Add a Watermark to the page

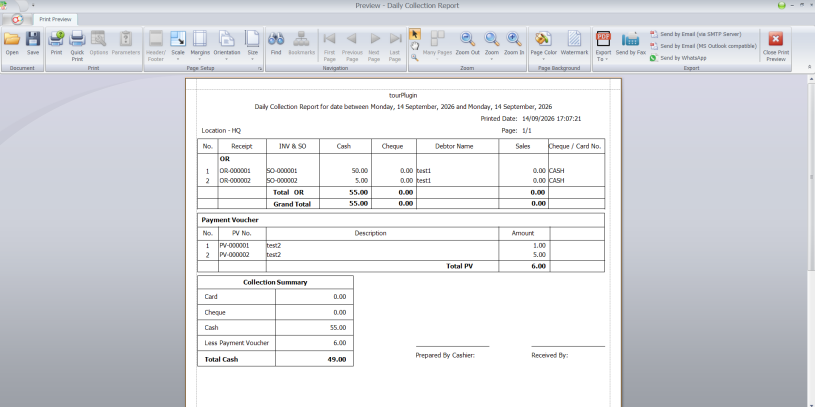pos(574,44)
